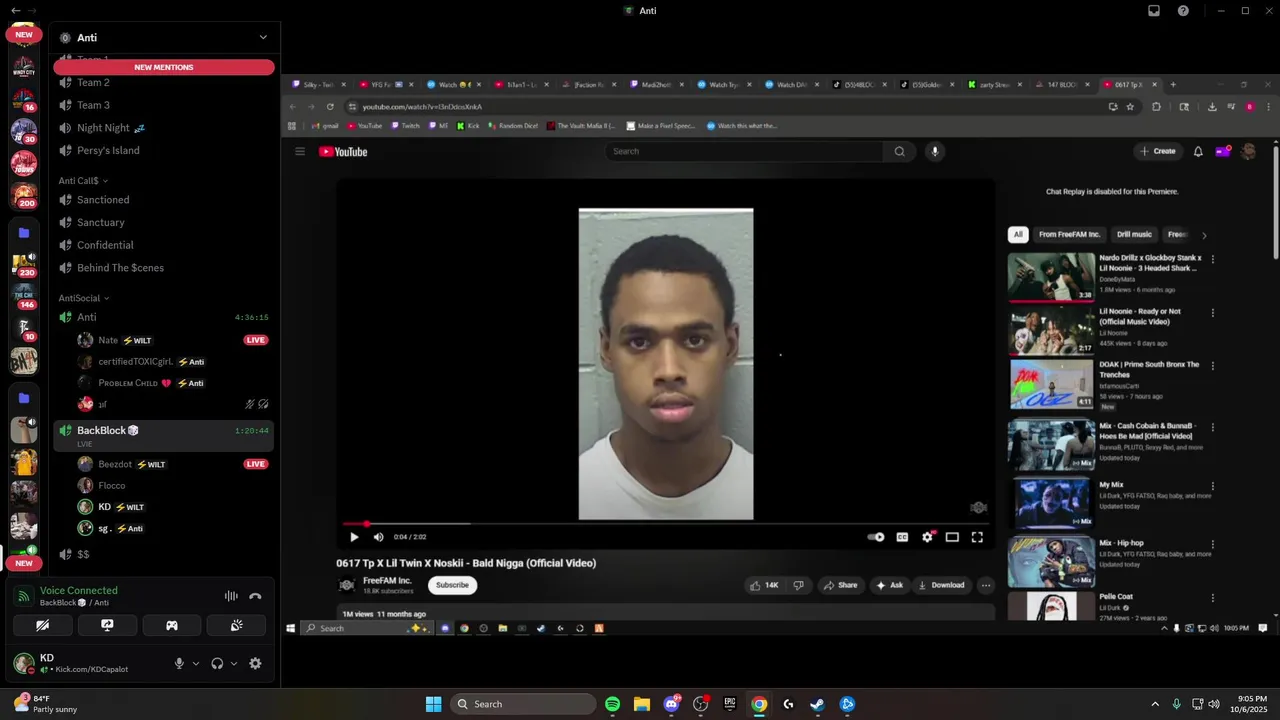Open YouTube player settings gear
The width and height of the screenshot is (1280, 720).
pyautogui.click(x=927, y=537)
